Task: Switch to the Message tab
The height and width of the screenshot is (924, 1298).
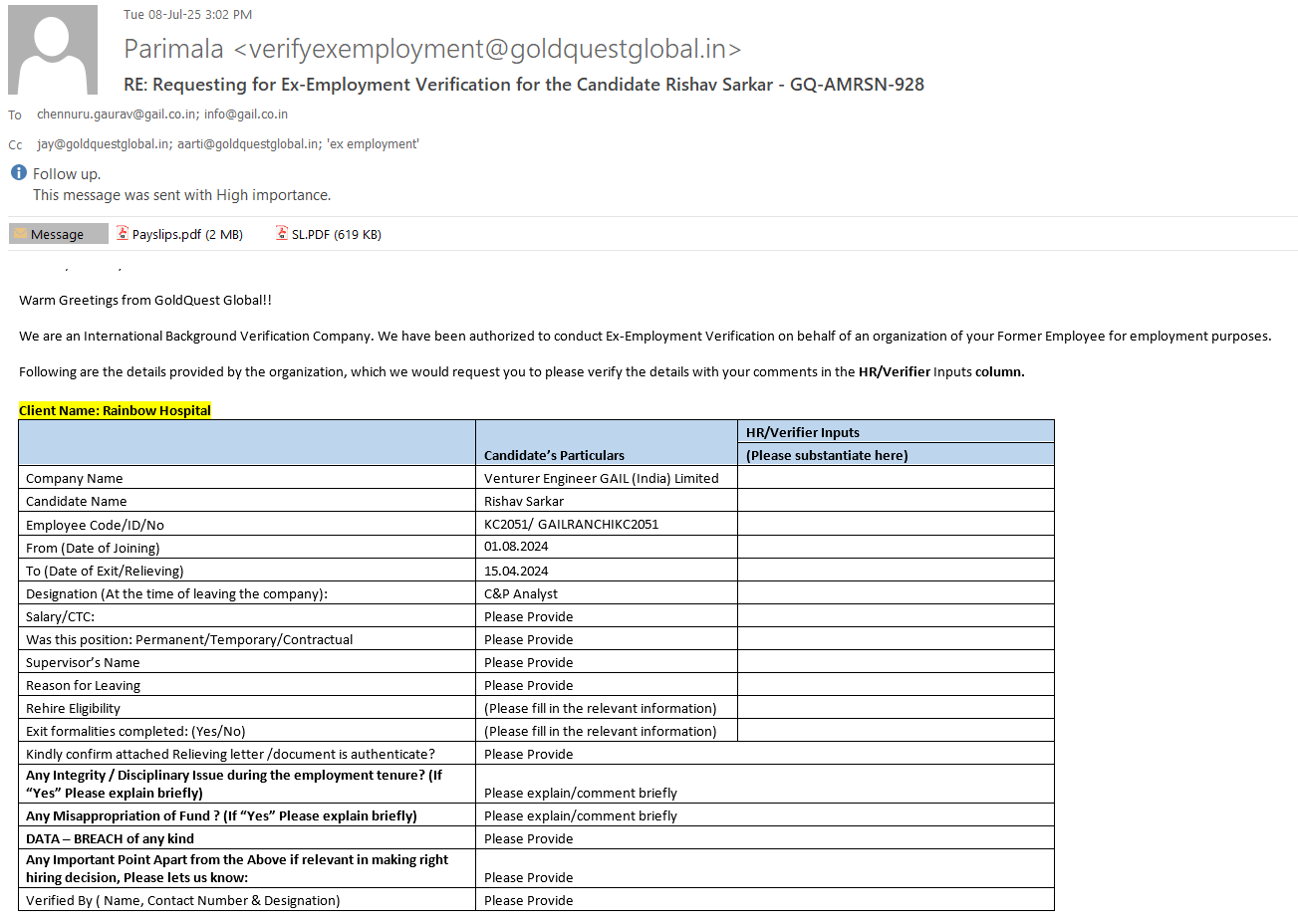Action: [x=58, y=235]
